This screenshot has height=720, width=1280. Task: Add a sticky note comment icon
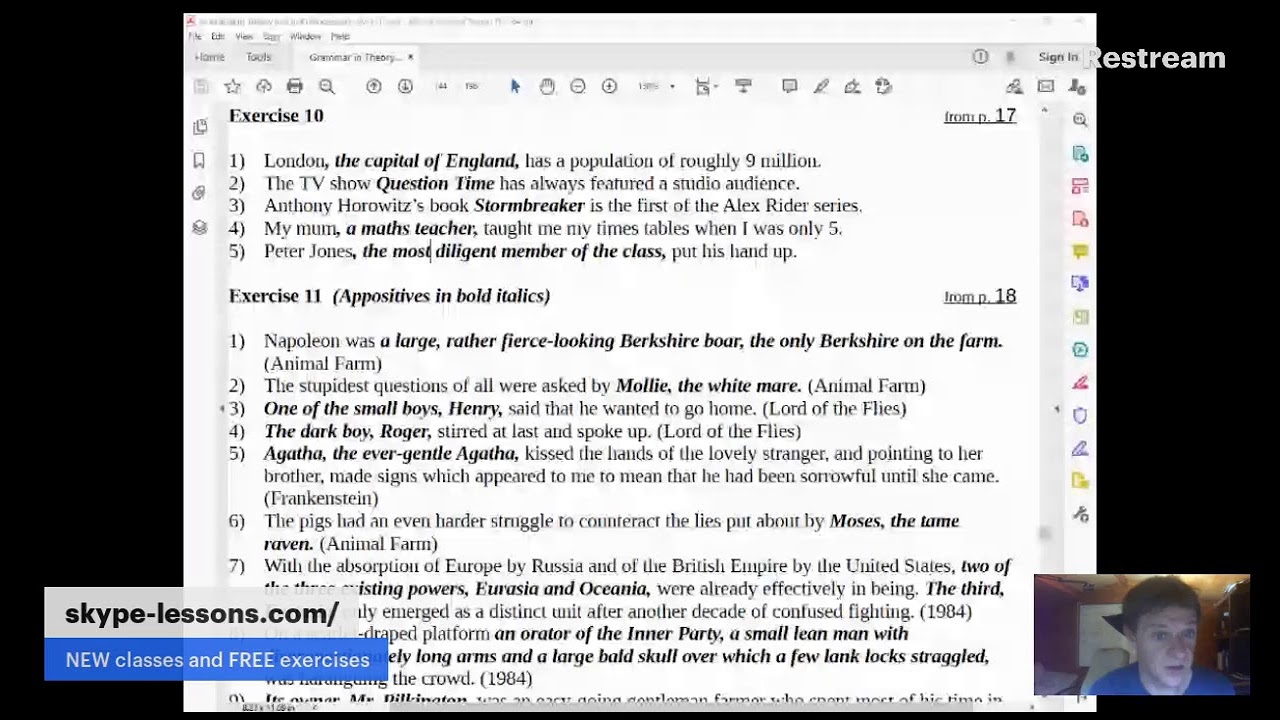pyautogui.click(x=790, y=87)
